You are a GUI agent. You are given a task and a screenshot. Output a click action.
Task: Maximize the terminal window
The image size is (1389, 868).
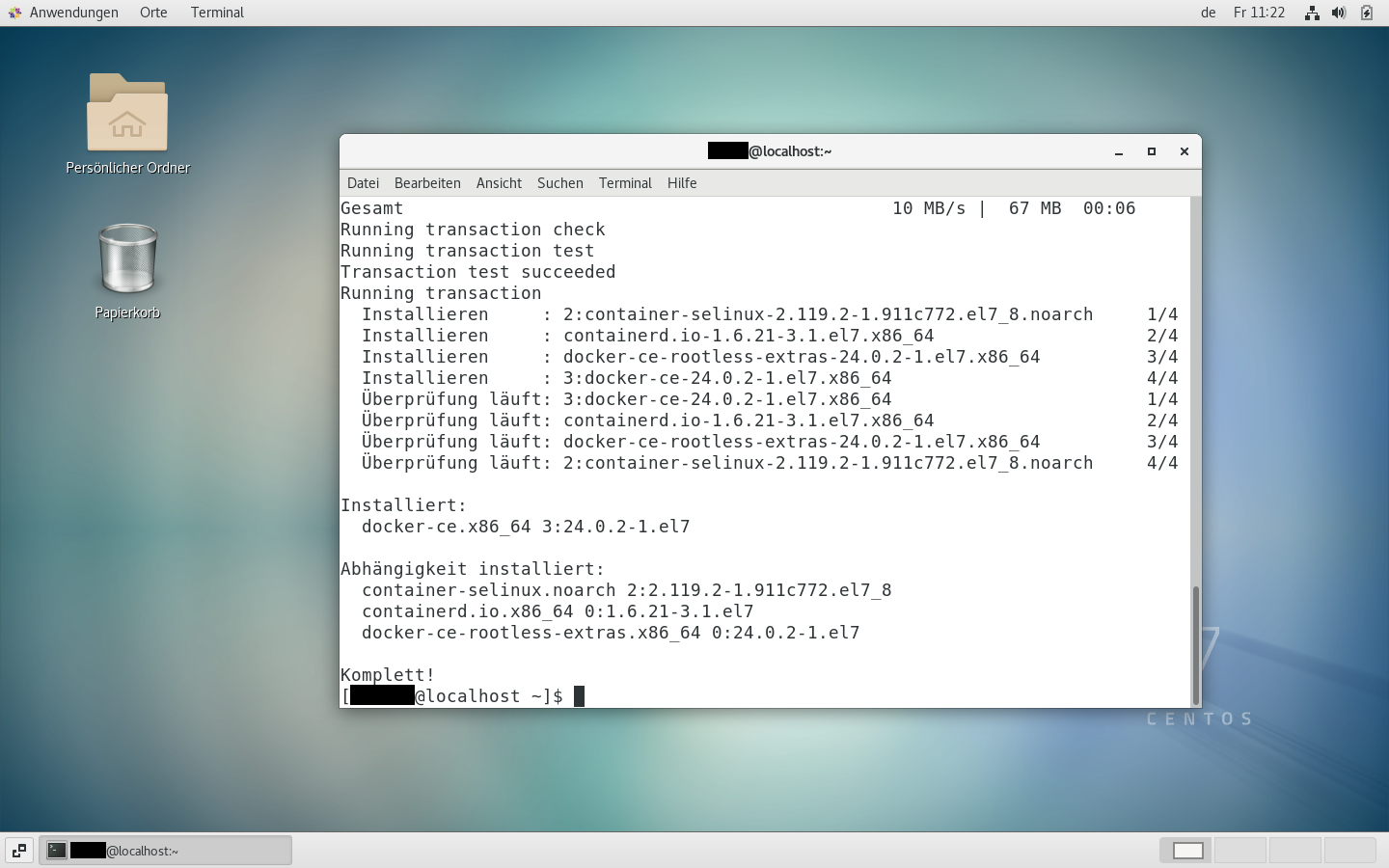point(1152,151)
